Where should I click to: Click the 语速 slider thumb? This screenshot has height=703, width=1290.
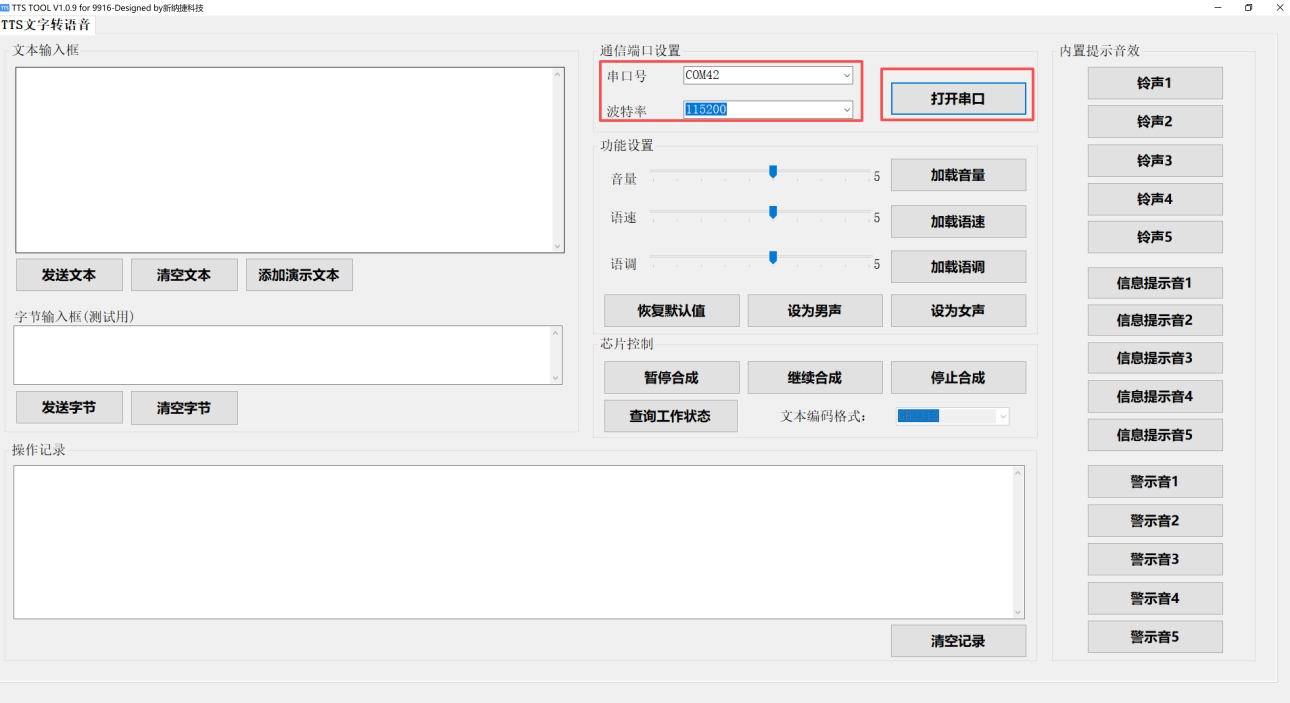[773, 212]
